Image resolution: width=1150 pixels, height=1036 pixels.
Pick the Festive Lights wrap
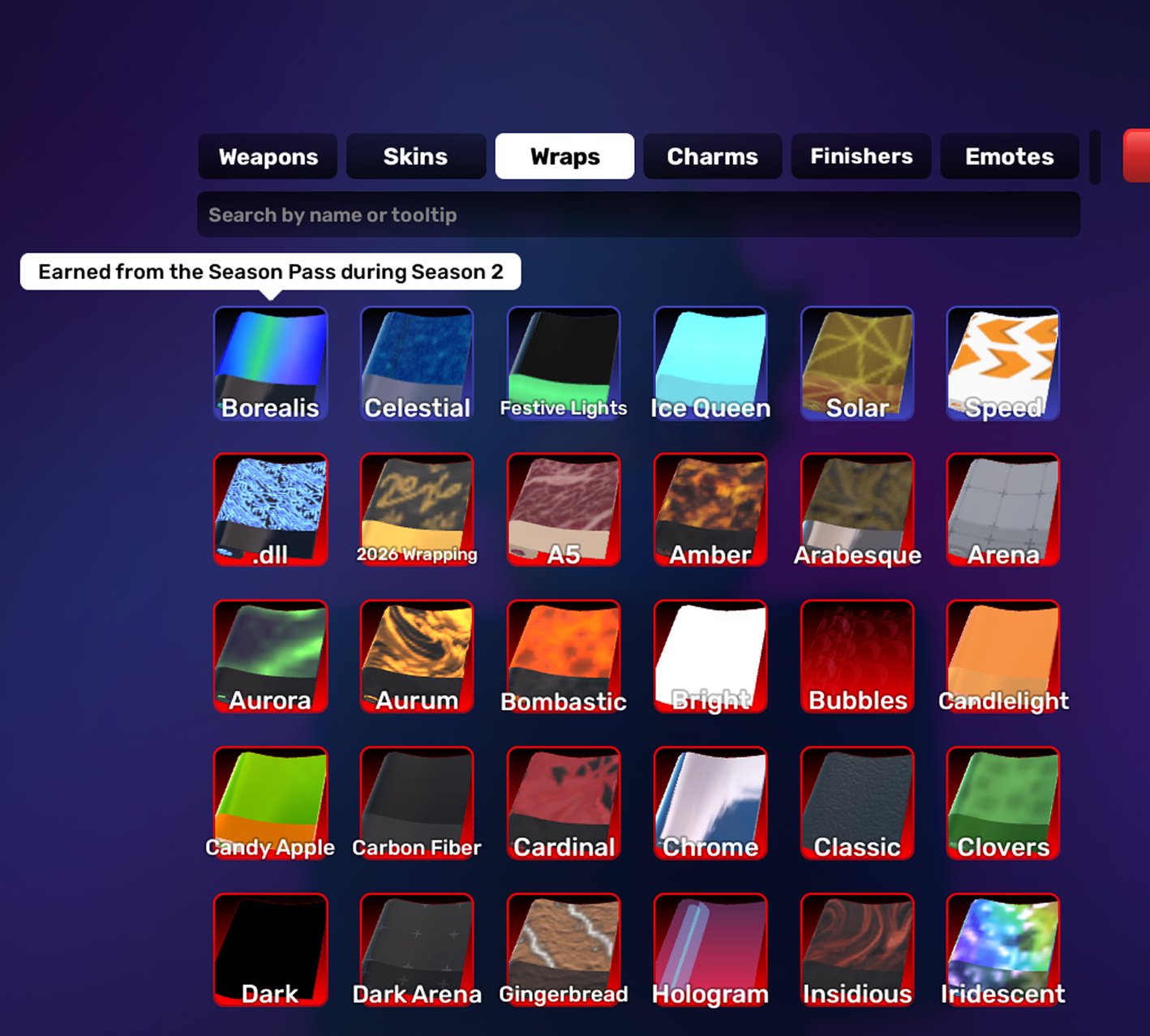tap(564, 363)
